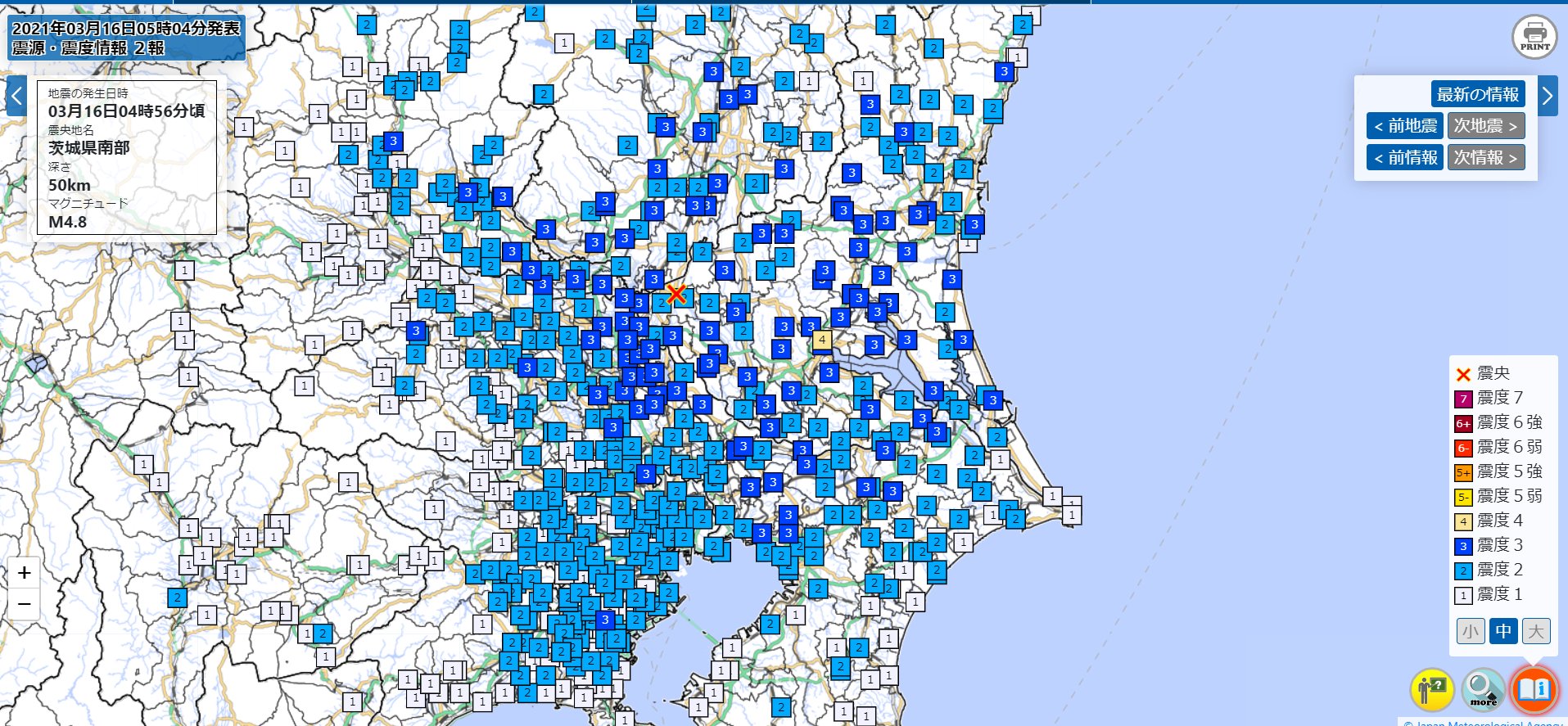This screenshot has height=726, width=1568.
Task: Click the red X epicenter marker on map
Action: pyautogui.click(x=676, y=294)
